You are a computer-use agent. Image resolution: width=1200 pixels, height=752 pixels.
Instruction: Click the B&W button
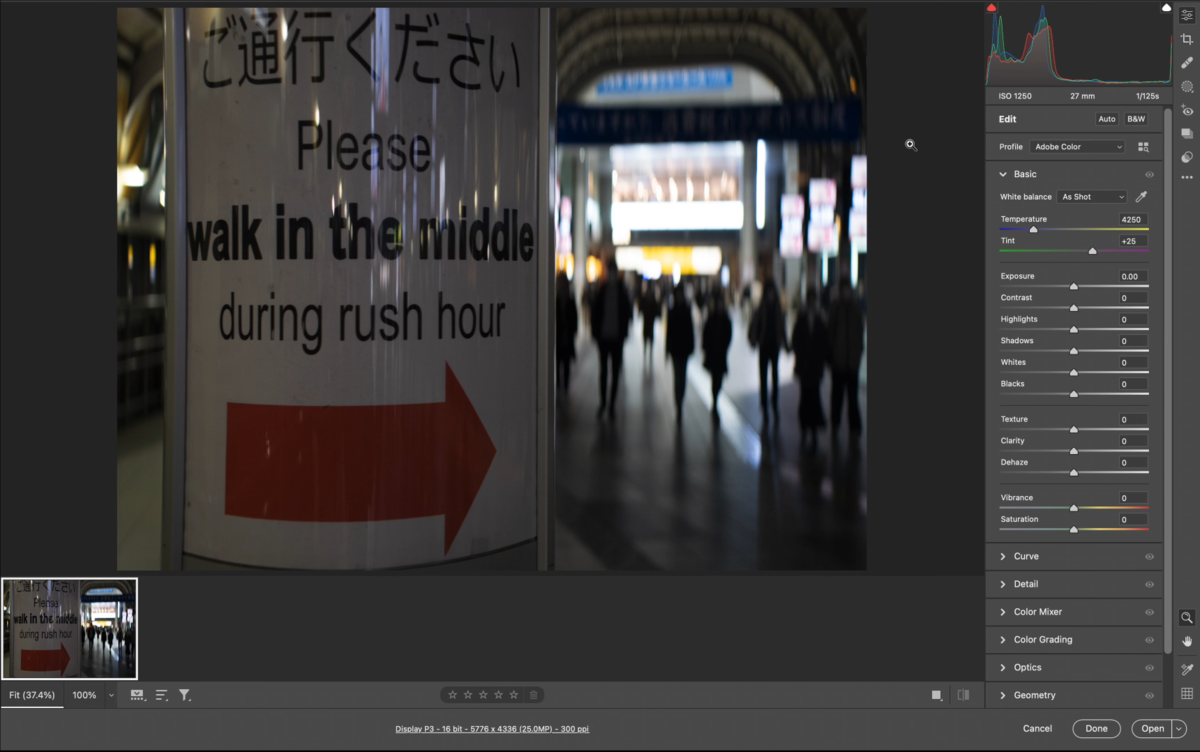(1136, 119)
